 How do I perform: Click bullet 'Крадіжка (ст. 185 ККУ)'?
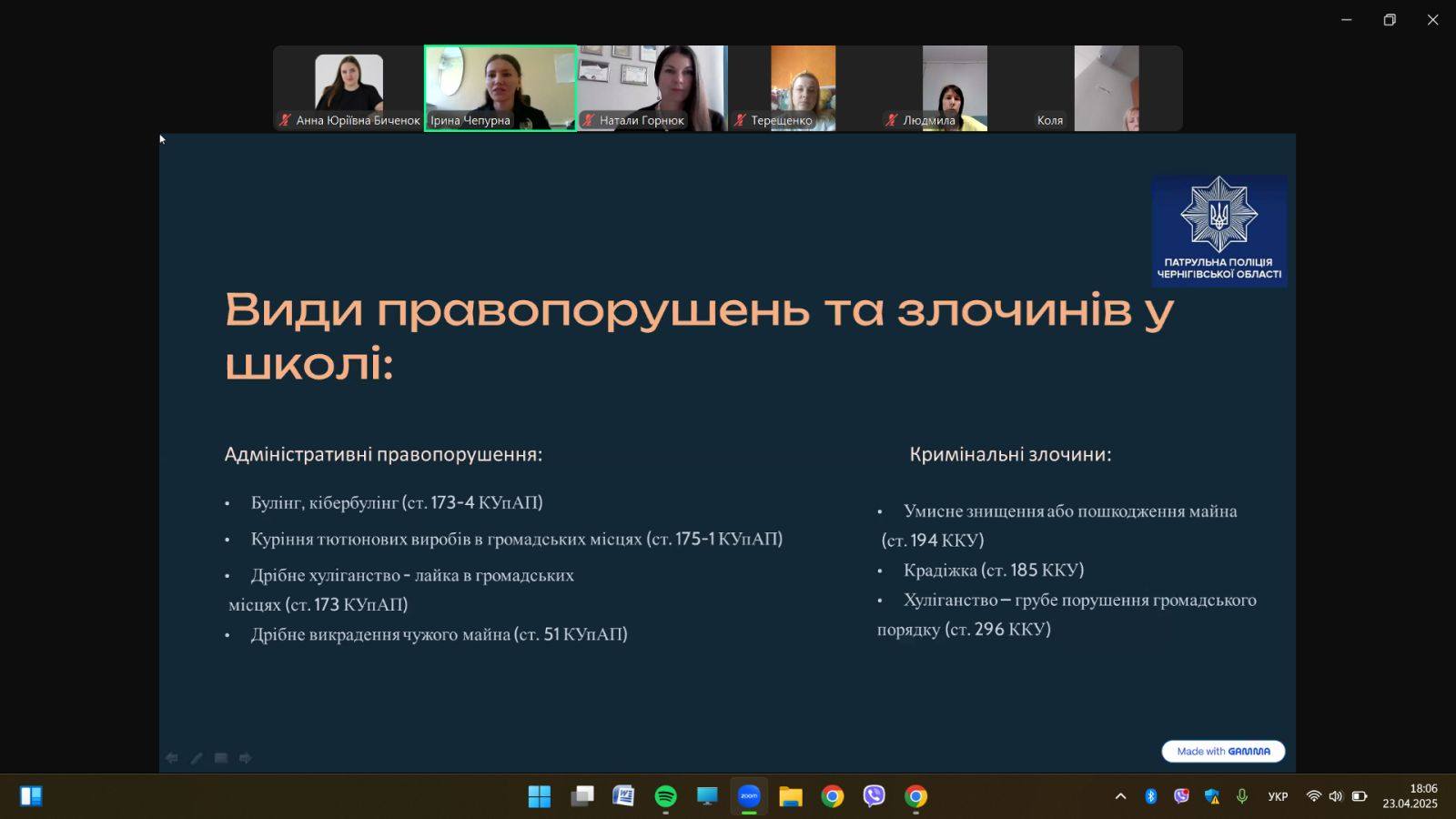pos(994,571)
